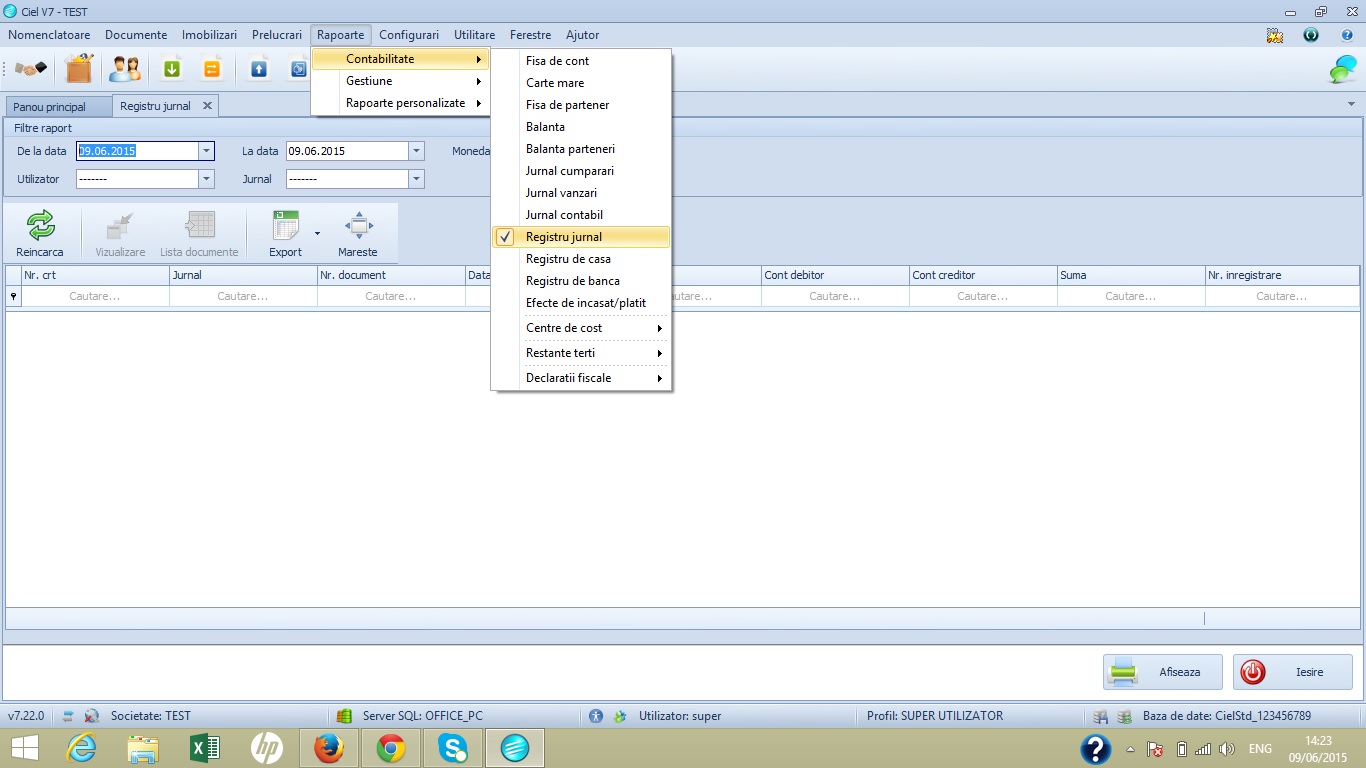Open the Configurari menu
Viewport: 1366px width, 768px height.
(410, 35)
